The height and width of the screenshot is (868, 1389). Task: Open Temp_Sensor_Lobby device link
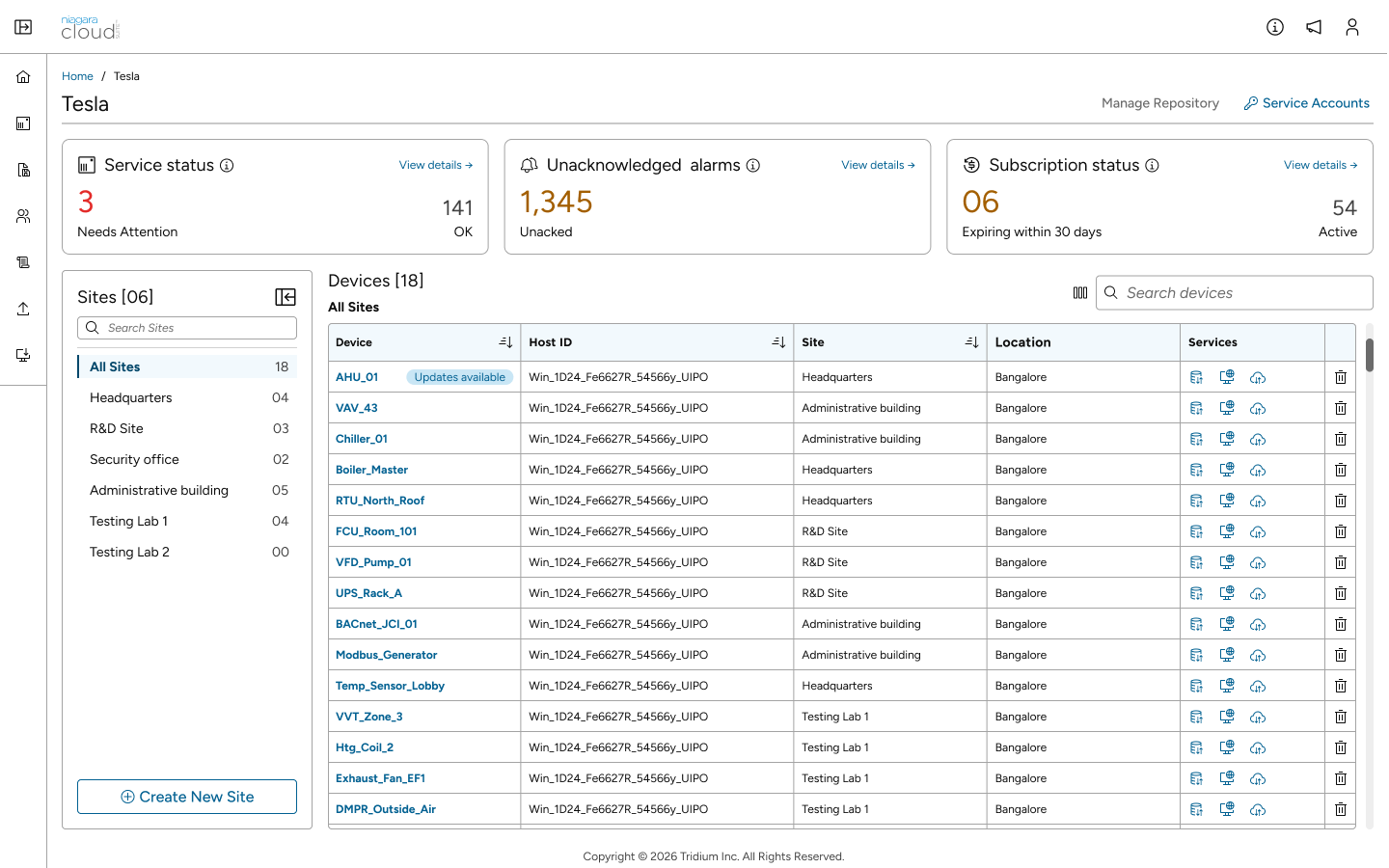390,686
